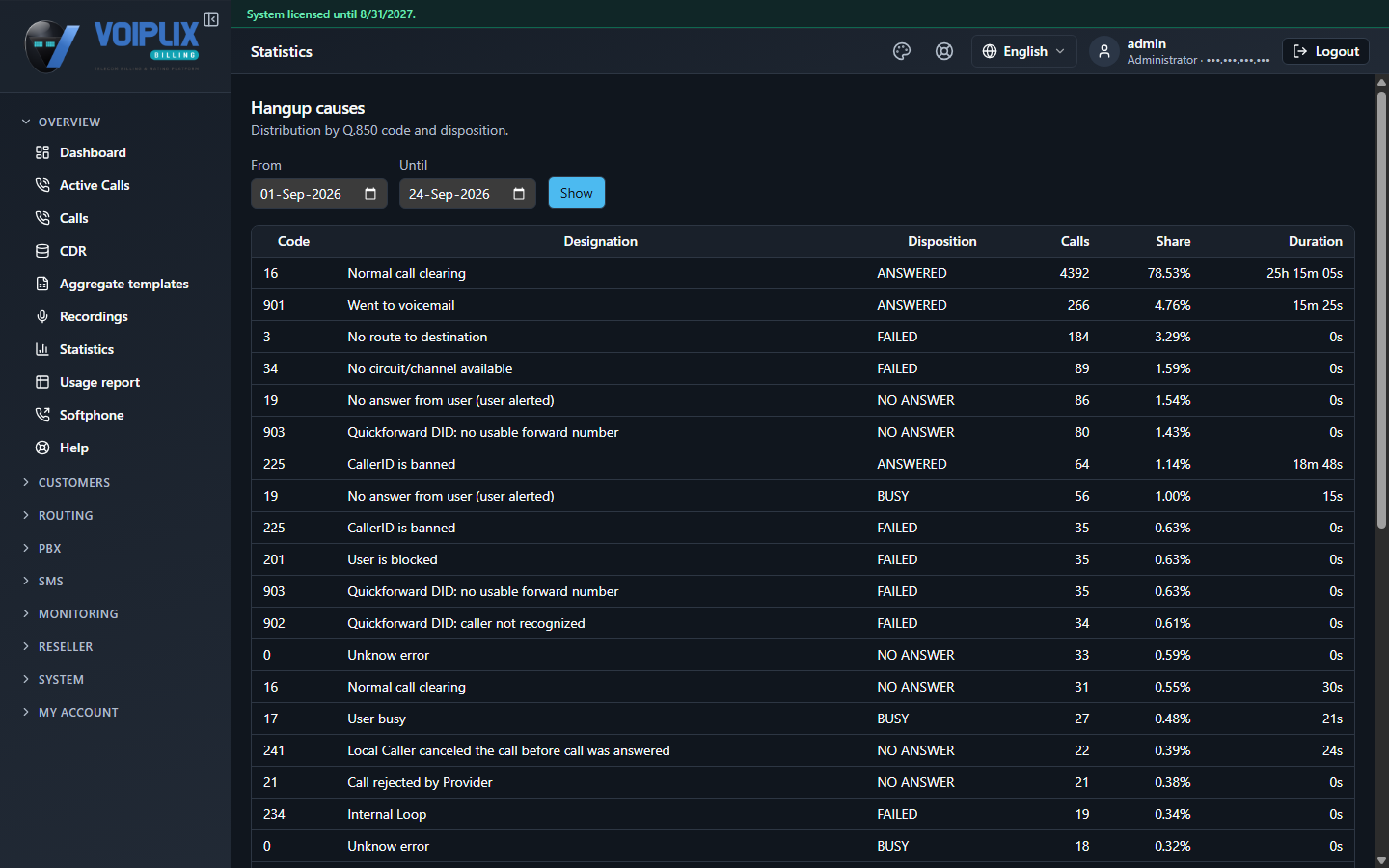Click the Recordings microphone icon
The image size is (1389, 868).
pyautogui.click(x=42, y=316)
